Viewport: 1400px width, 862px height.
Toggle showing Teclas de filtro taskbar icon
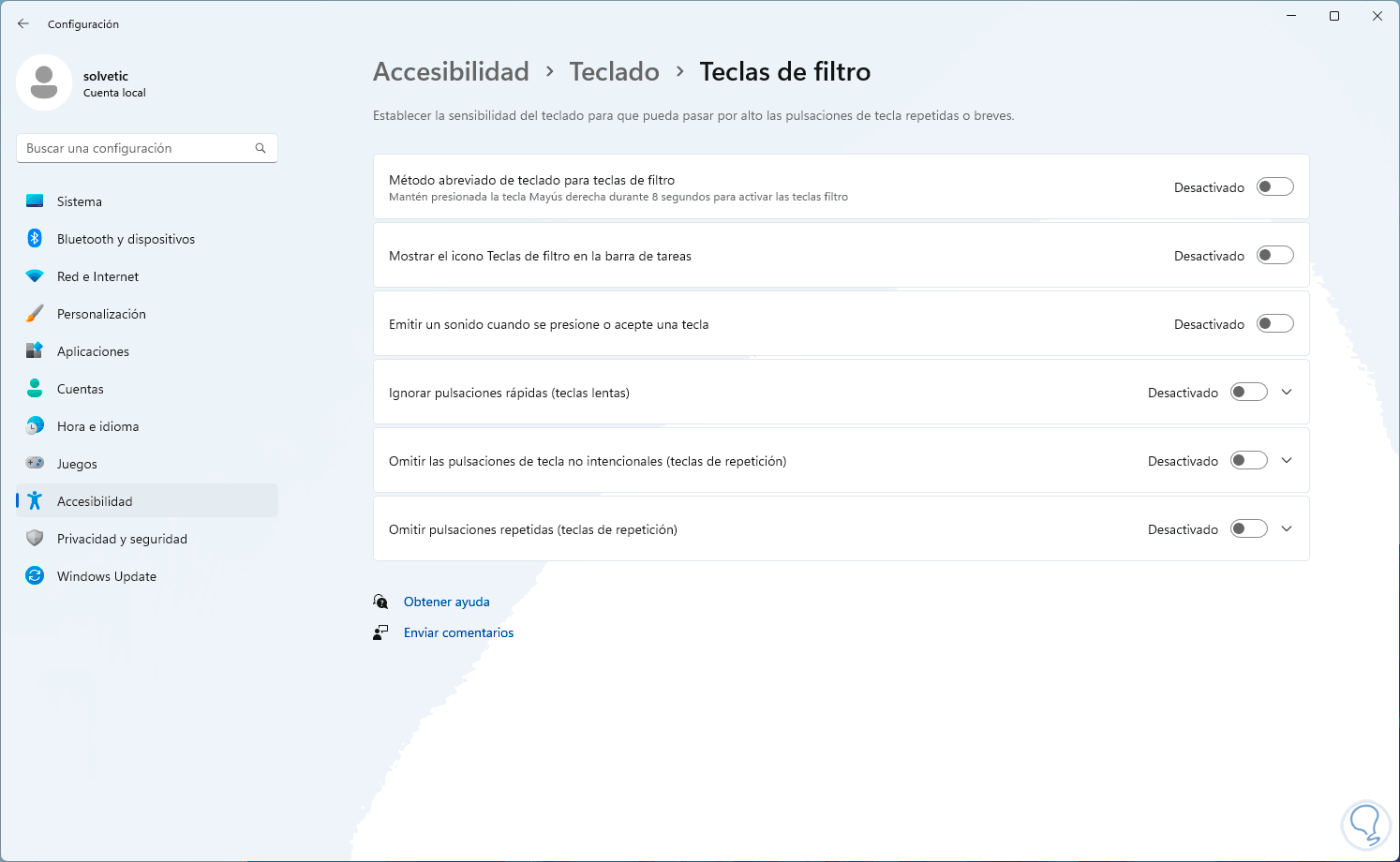point(1274,256)
